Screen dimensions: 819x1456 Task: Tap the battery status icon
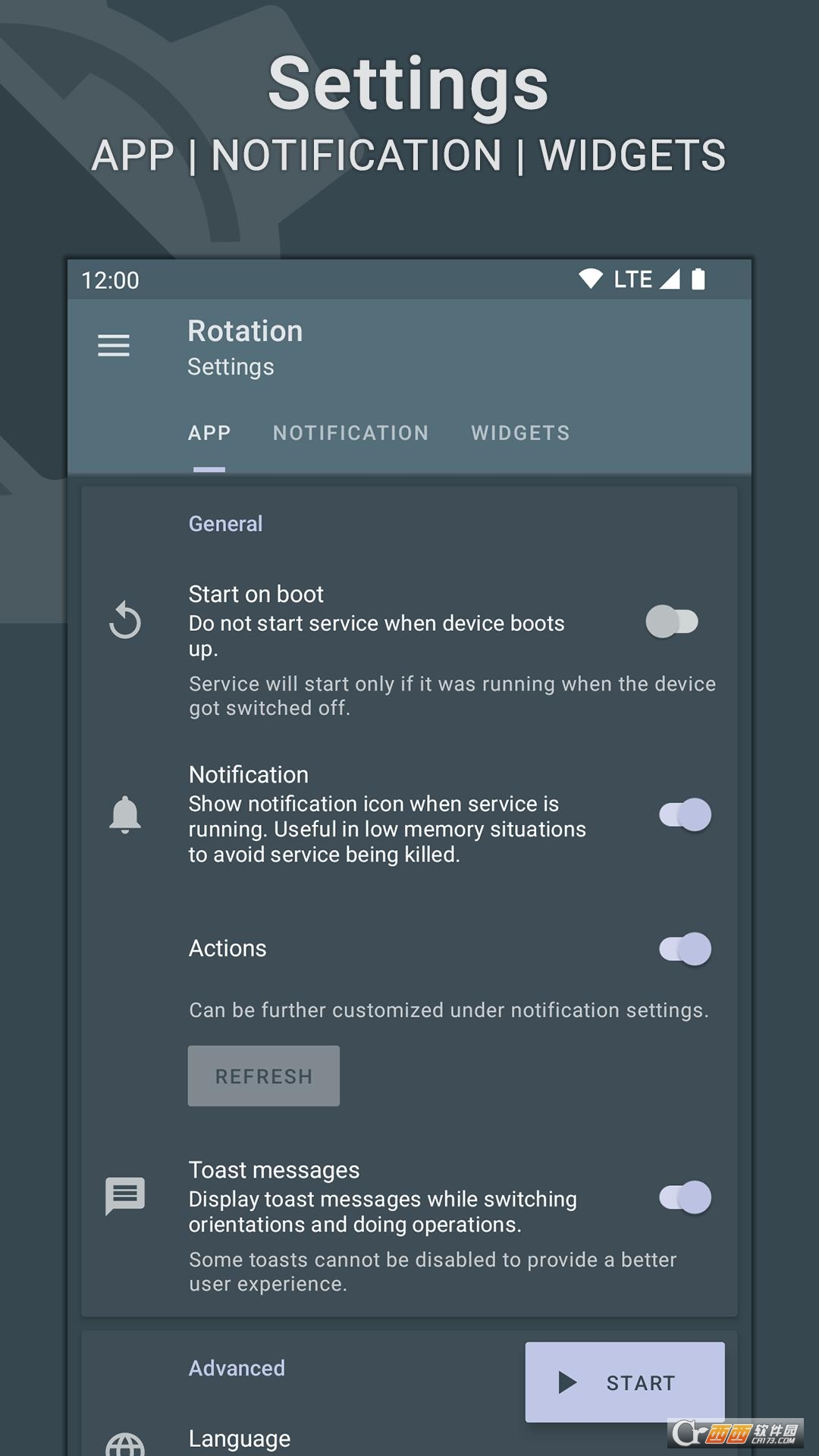point(698,279)
